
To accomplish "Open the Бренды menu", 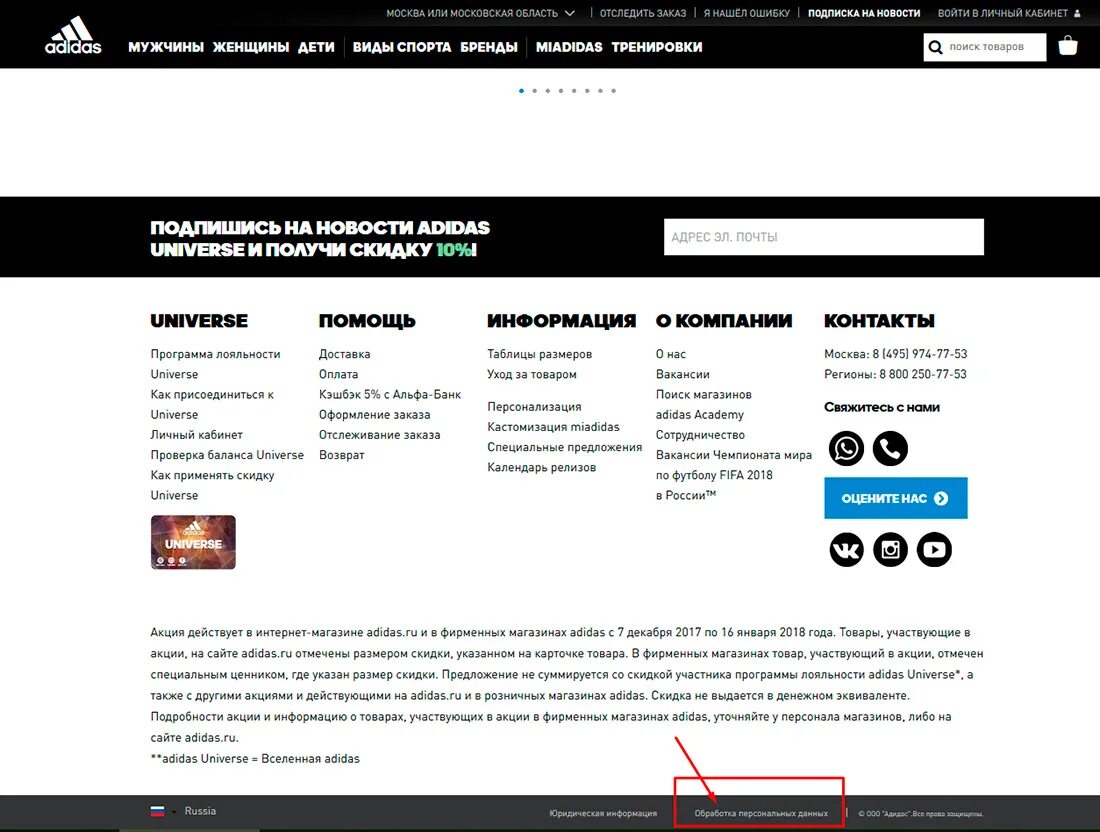I will pyautogui.click(x=488, y=47).
